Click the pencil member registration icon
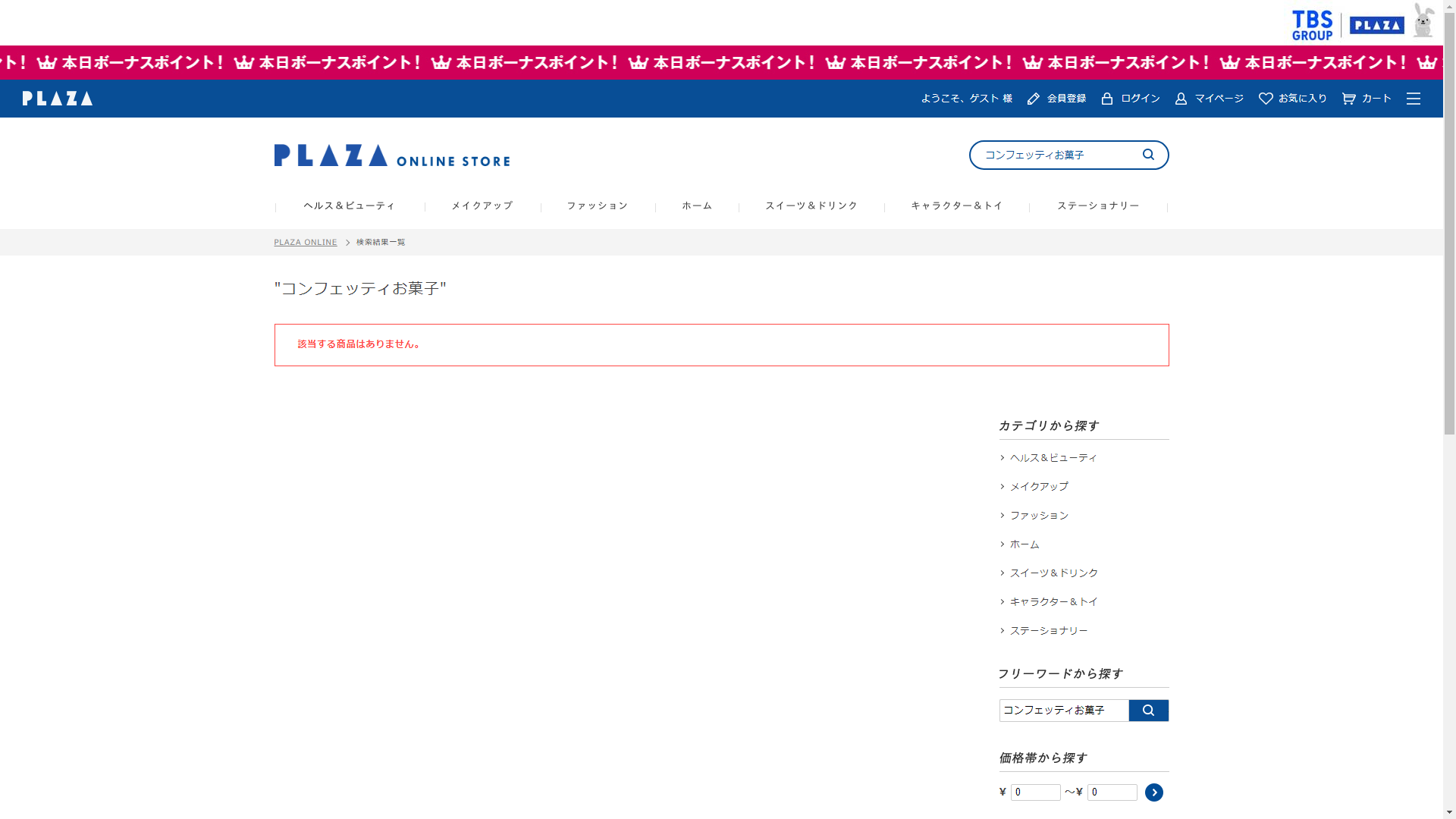 1033,99
